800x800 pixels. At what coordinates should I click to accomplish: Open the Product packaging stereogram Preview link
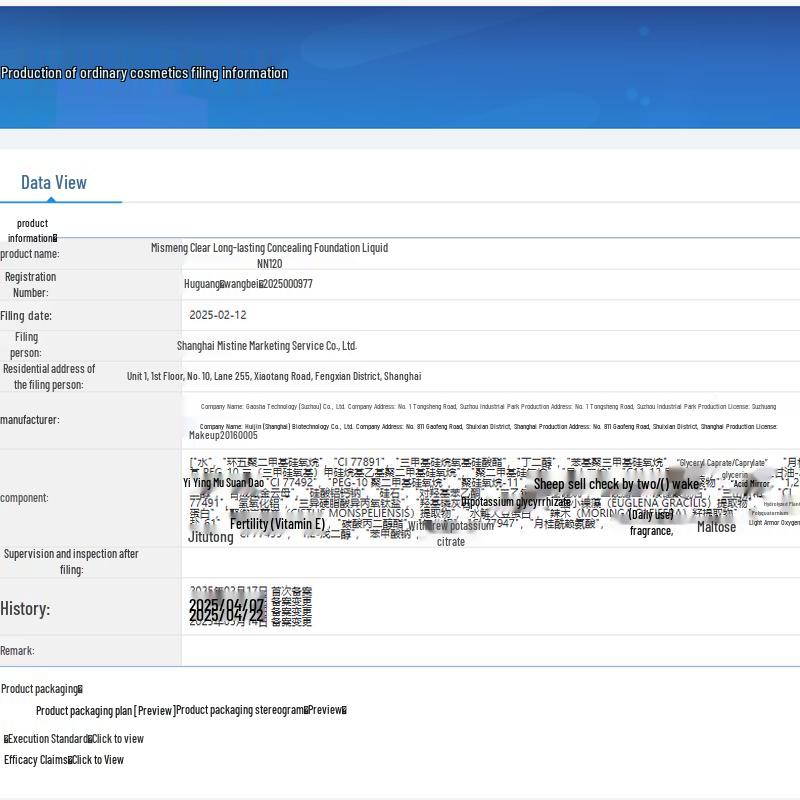pos(261,710)
